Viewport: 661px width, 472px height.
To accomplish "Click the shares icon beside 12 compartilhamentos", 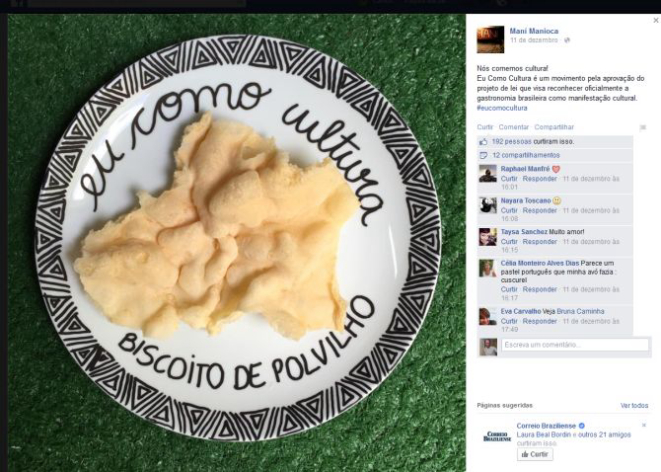I will tap(484, 156).
